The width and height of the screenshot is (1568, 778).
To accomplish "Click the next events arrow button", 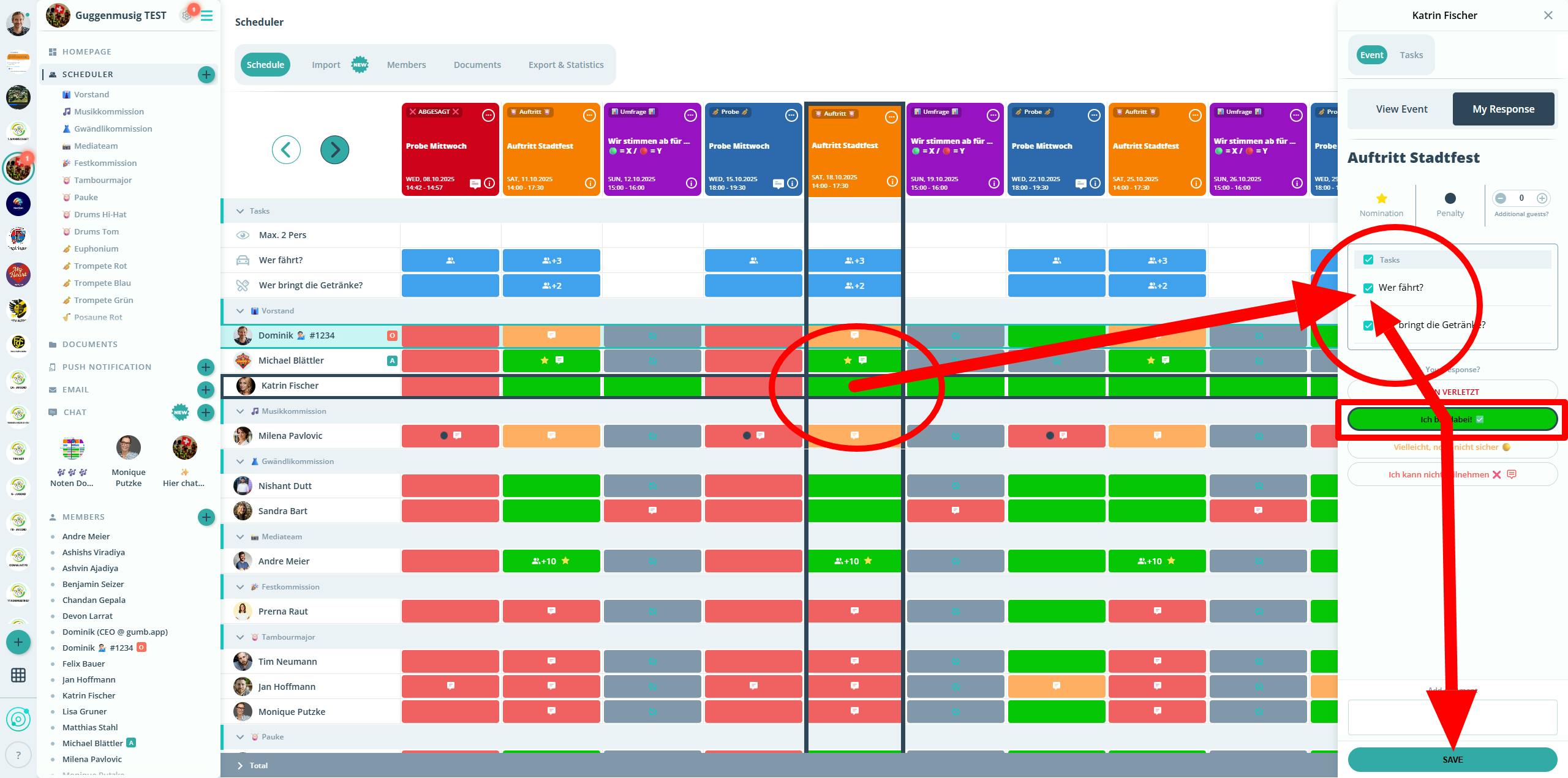I will (334, 150).
